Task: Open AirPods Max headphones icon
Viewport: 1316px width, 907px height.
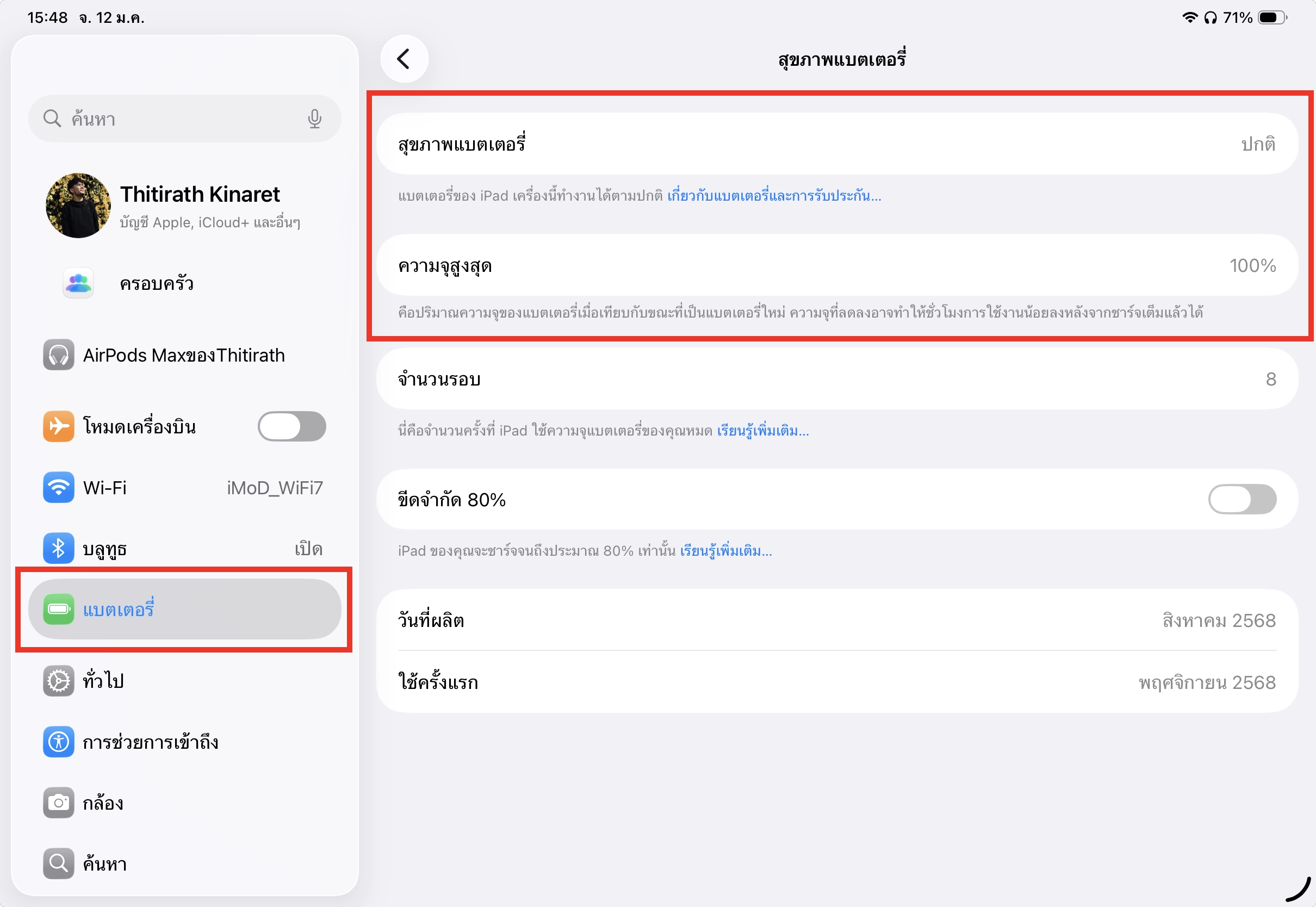Action: (59, 355)
